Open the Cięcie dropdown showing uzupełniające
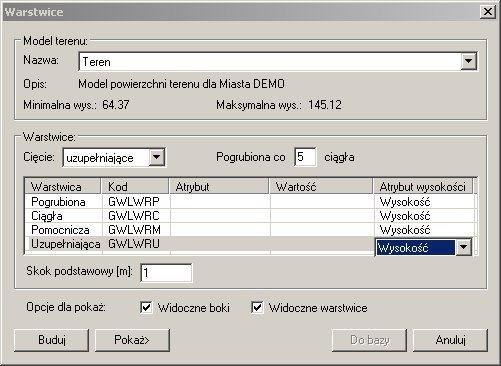Screen dimensions: 501x366 (x=157, y=157)
